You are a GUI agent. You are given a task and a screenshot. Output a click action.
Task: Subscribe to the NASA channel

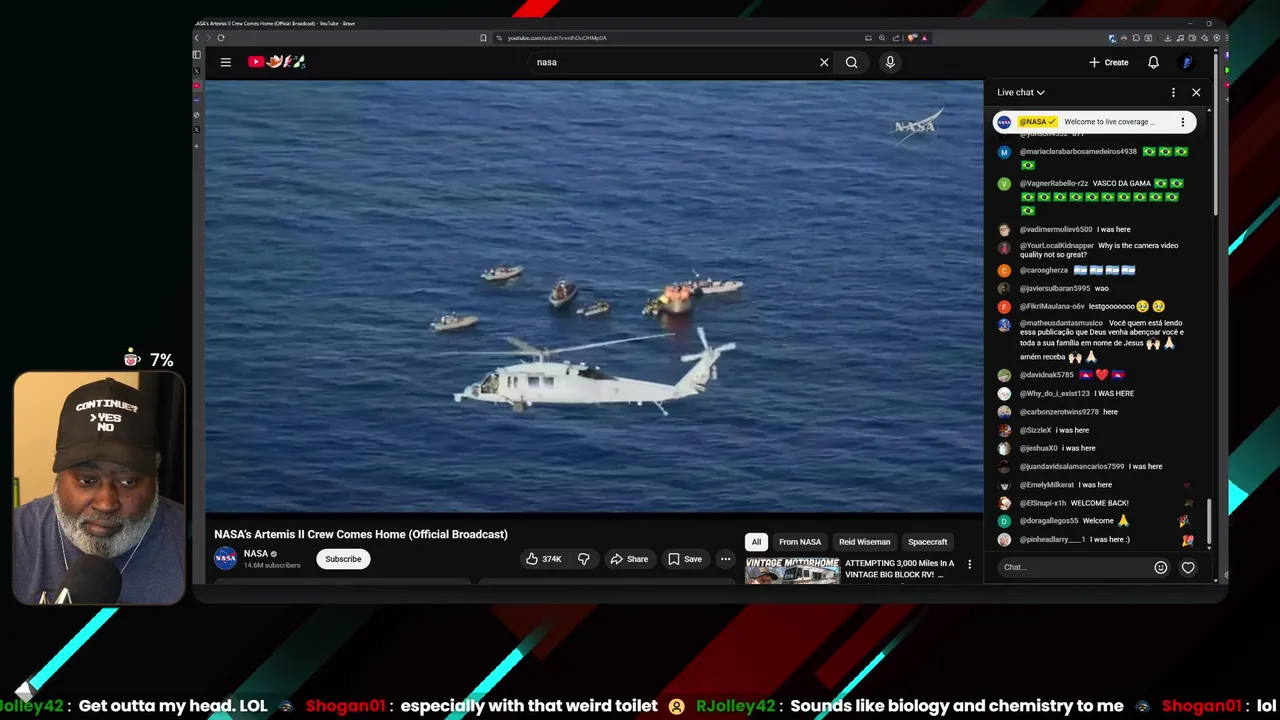coord(343,559)
